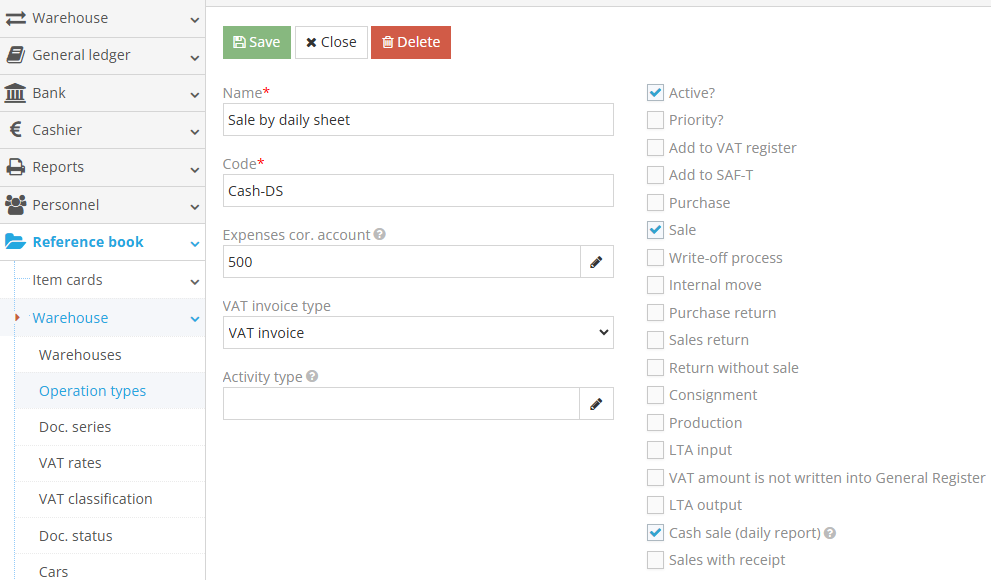Image resolution: width=991 pixels, height=580 pixels.
Task: Click the help icon next to Cash sale (daily report)
Action: point(830,533)
